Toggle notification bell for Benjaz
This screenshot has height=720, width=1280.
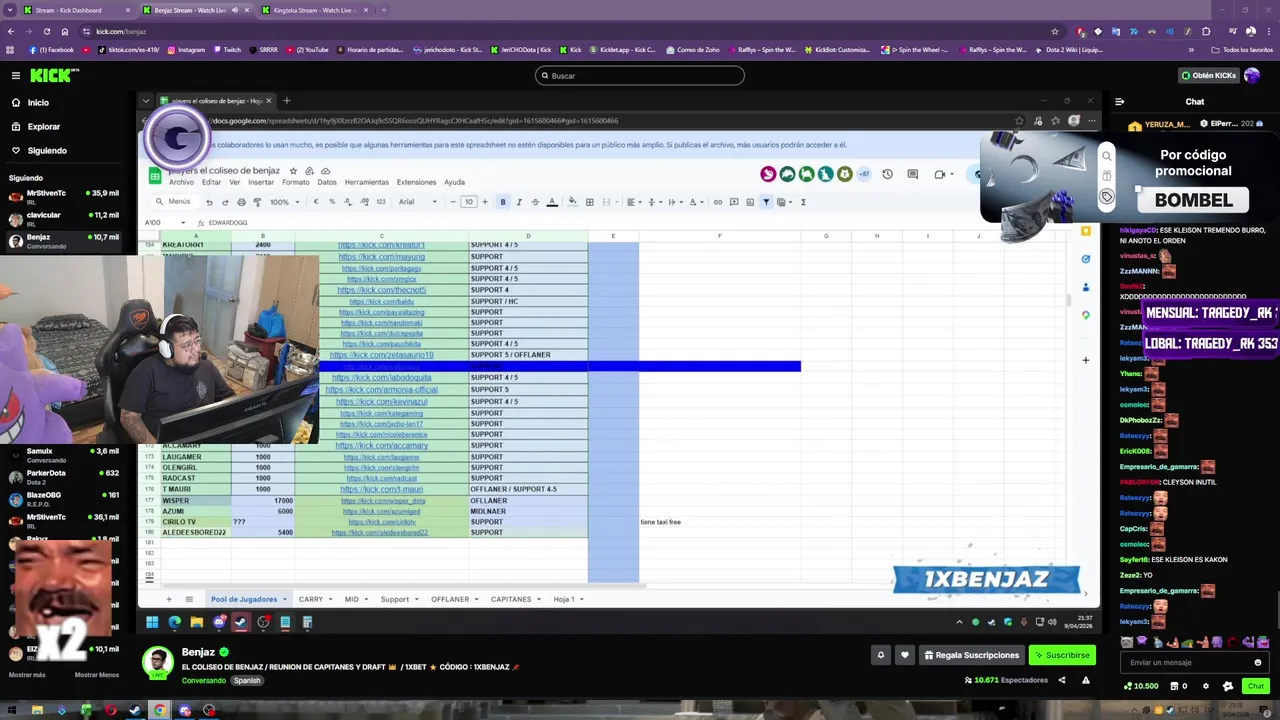(880, 655)
